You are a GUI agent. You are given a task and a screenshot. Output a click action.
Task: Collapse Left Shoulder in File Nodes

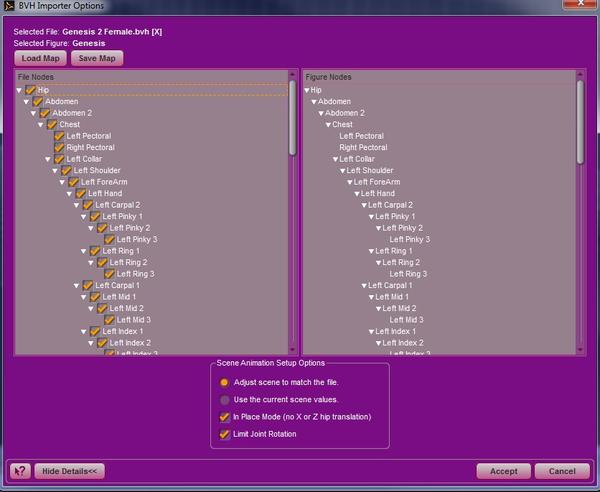click(x=55, y=171)
